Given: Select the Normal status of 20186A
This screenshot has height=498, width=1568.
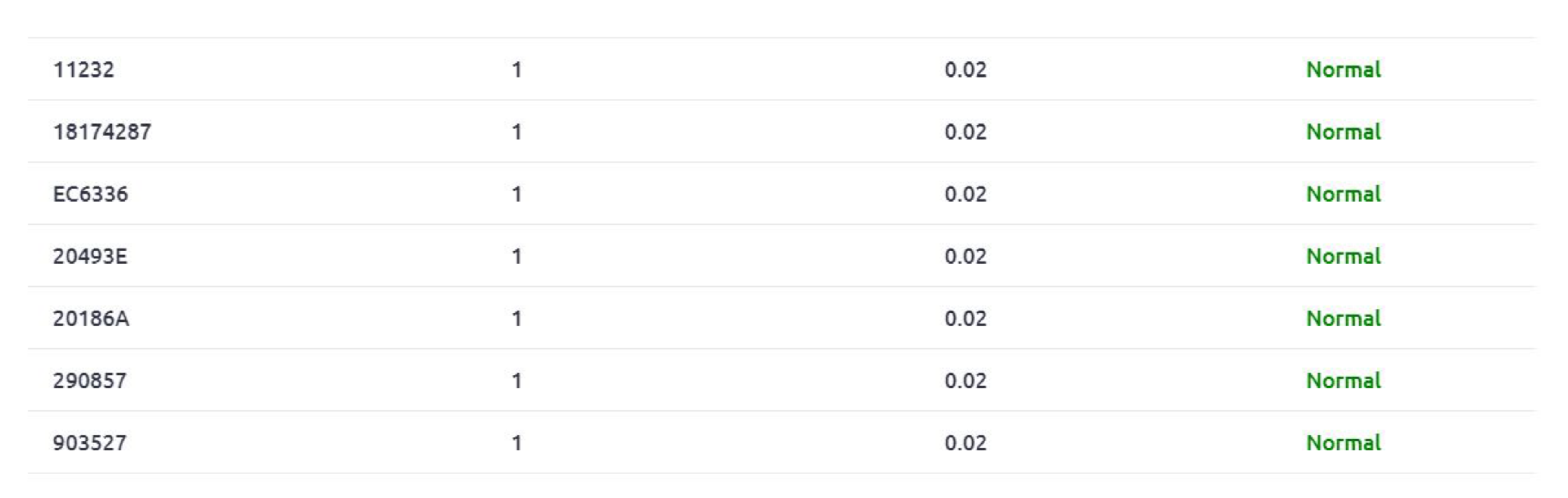Looking at the screenshot, I should click(1343, 318).
